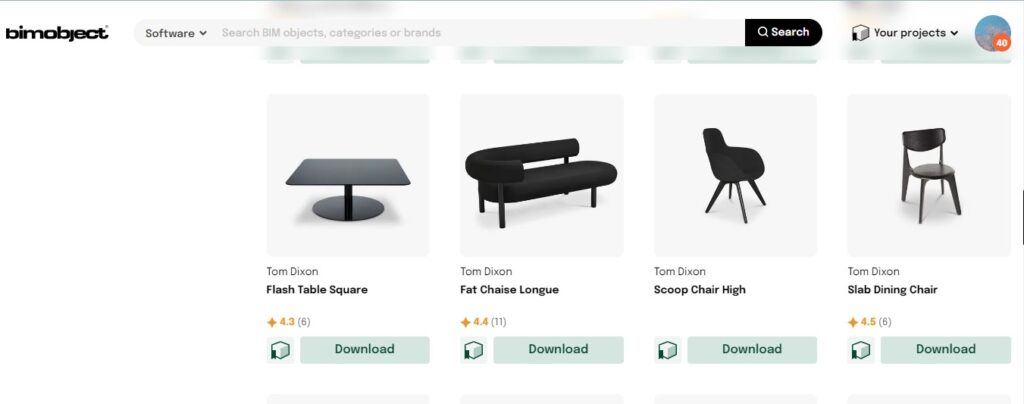Download the Scoop Chair High object
The image size is (1024, 404).
tap(752, 350)
